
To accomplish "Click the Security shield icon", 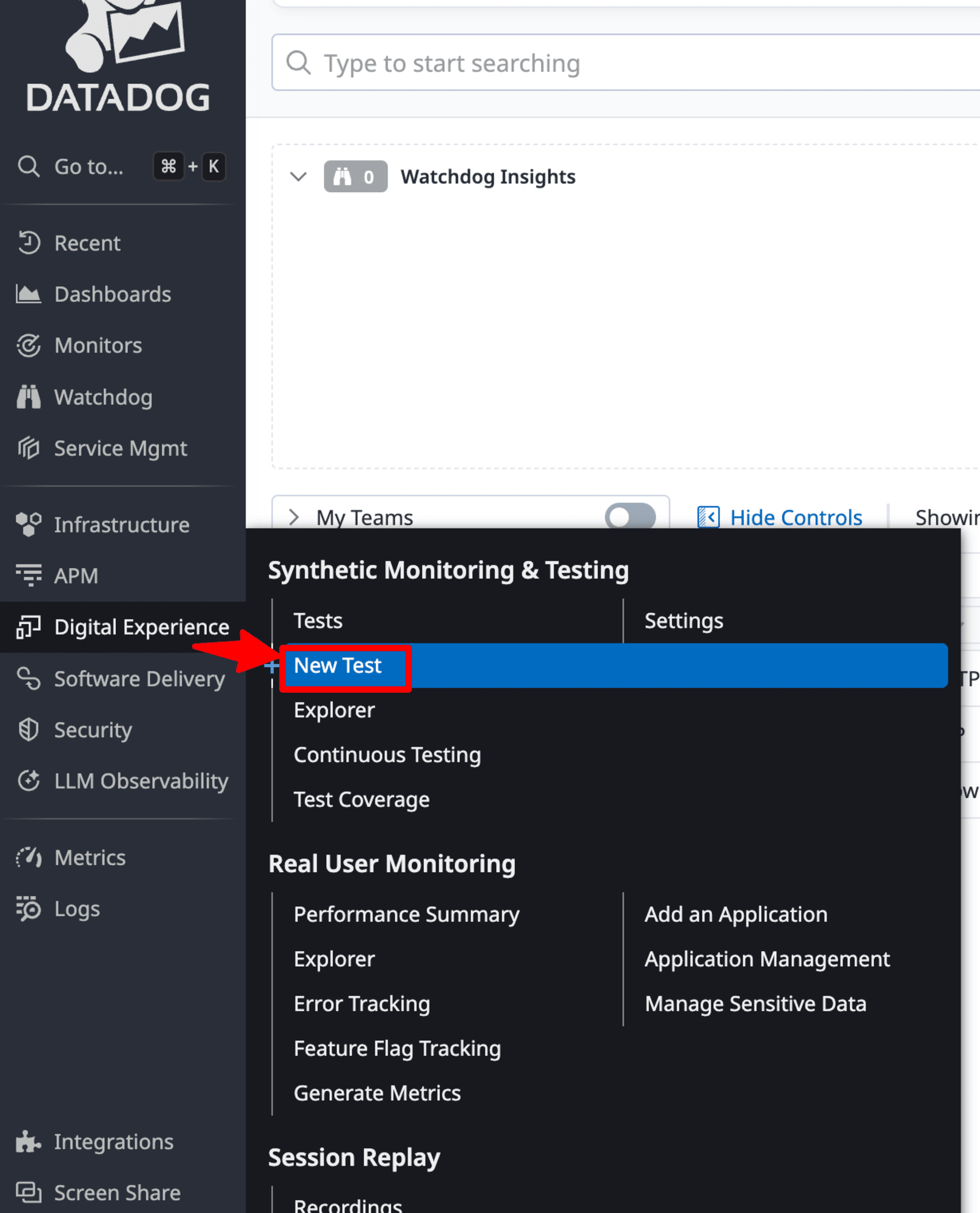I will (29, 730).
